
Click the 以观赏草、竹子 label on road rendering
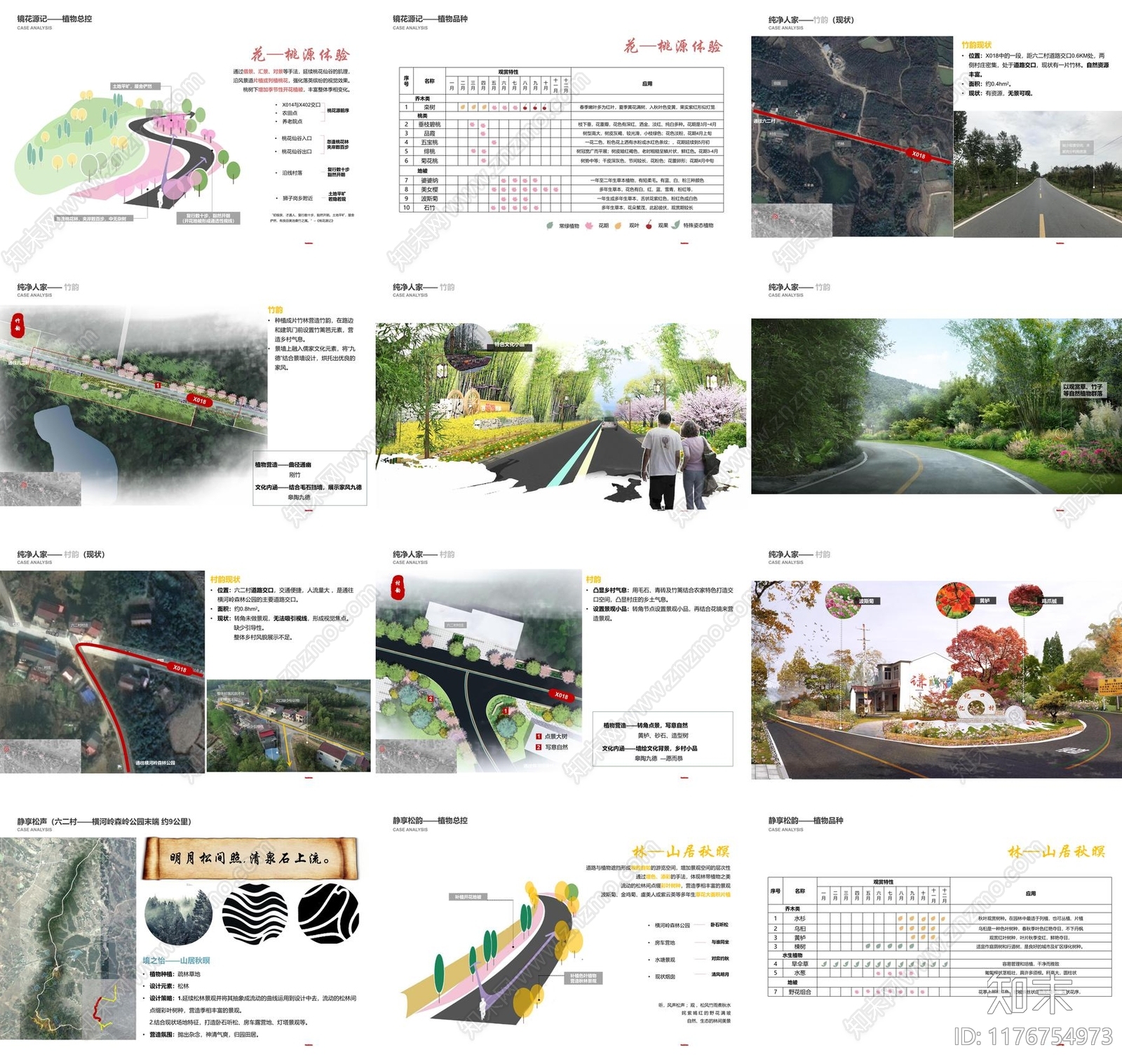(1083, 390)
